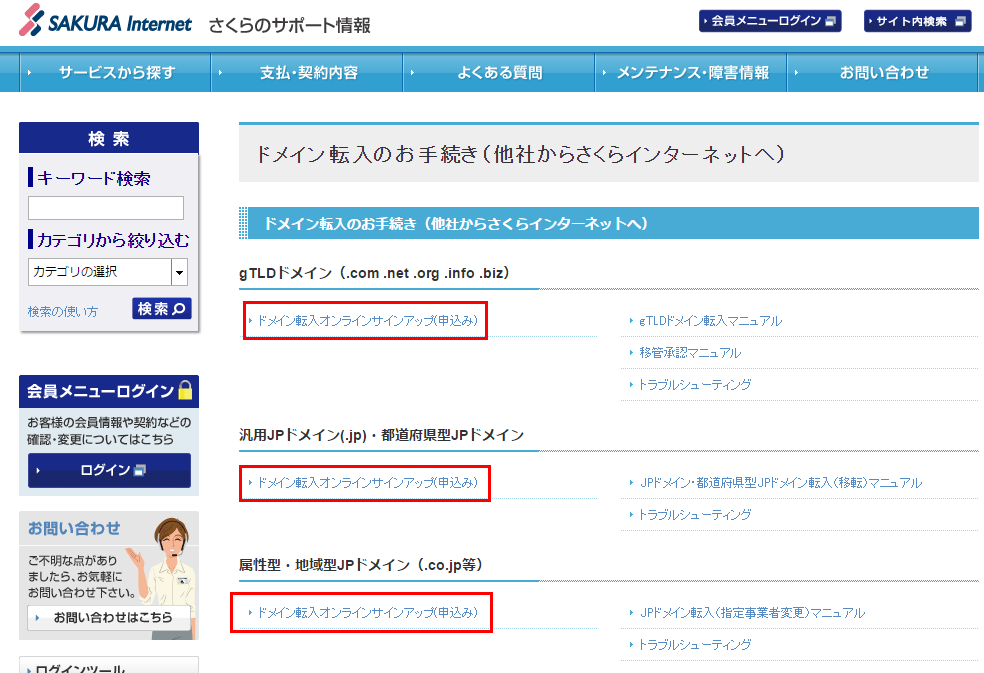Screen dimensions: 984x673
Task: Open メンテナンス・障害情報 navigation menu
Action: tap(692, 72)
